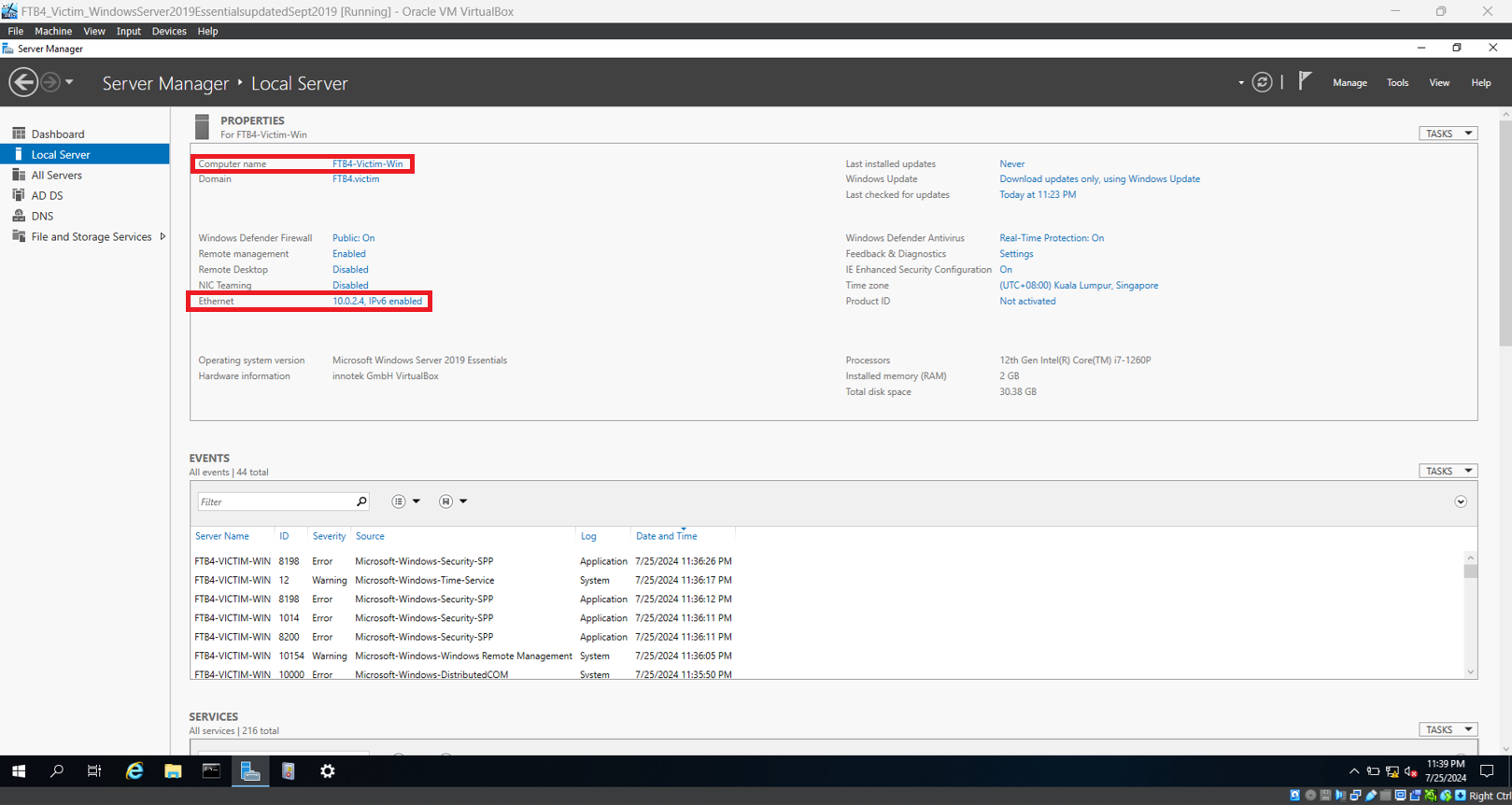This screenshot has width=1512, height=805.
Task: Sort events by the Source column header
Action: click(370, 536)
